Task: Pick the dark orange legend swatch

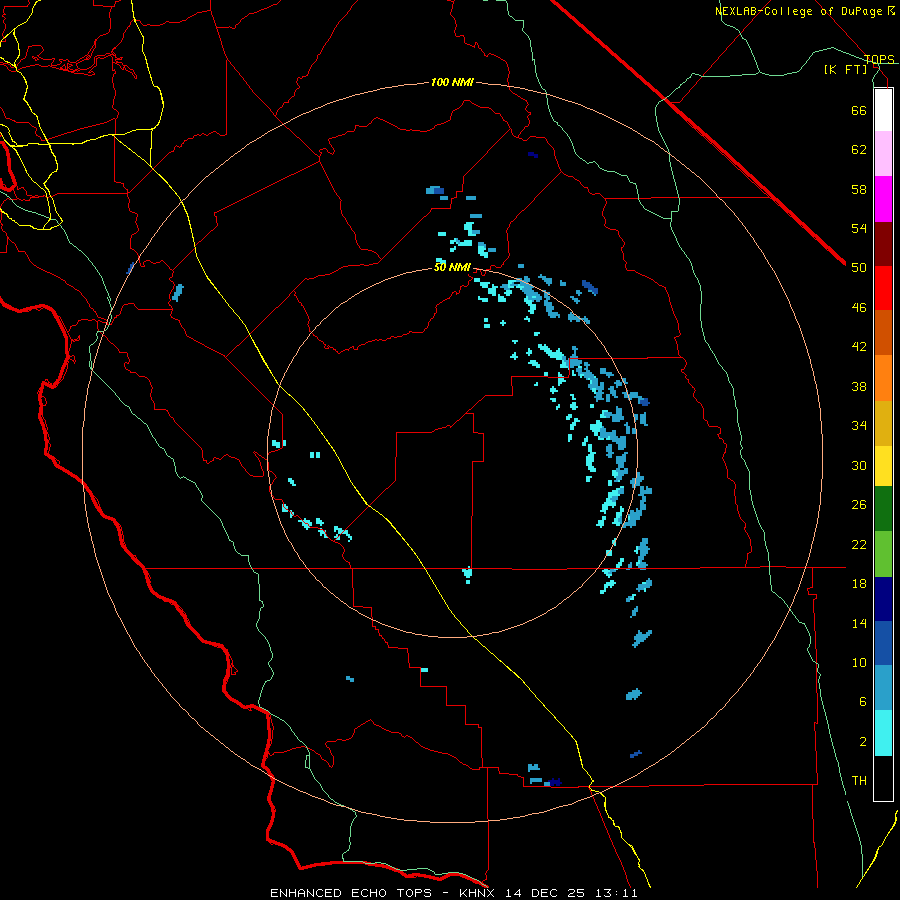Action: click(883, 332)
